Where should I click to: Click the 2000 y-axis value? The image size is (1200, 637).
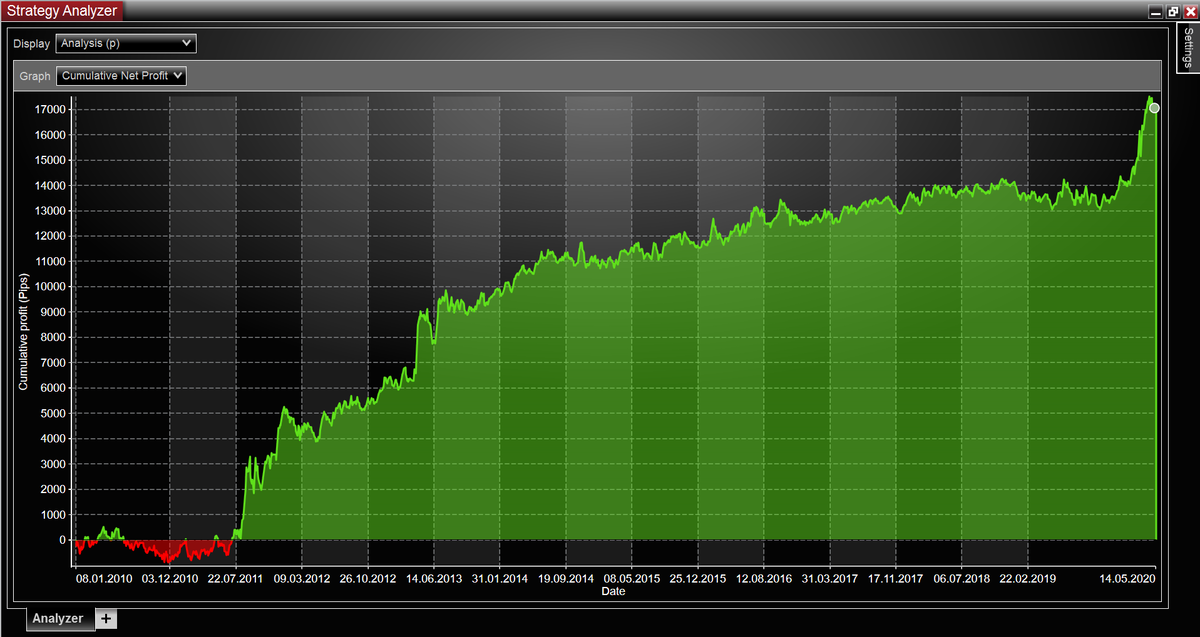tap(53, 489)
